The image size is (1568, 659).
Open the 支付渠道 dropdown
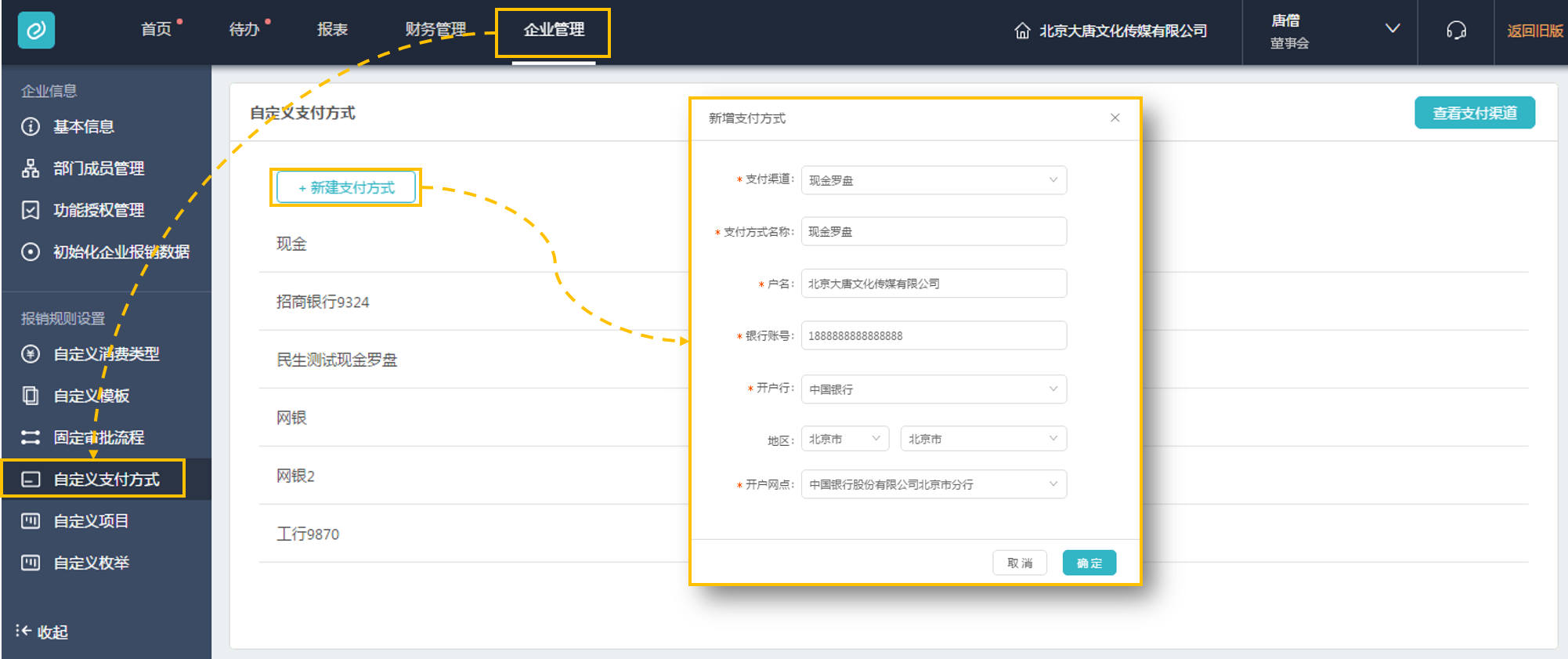tap(934, 180)
